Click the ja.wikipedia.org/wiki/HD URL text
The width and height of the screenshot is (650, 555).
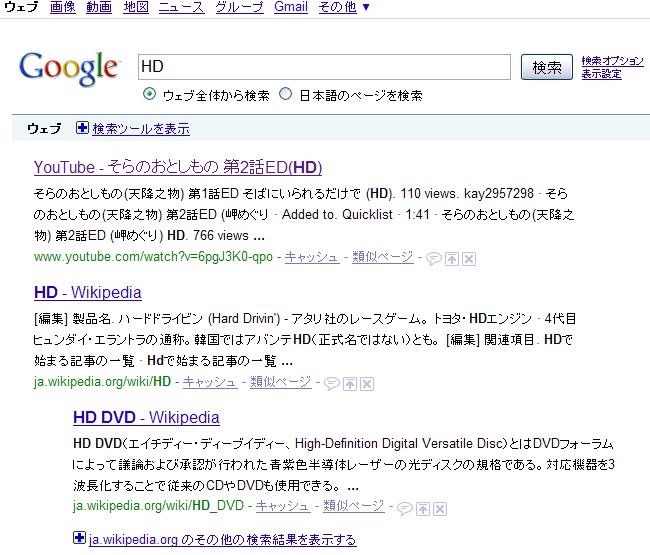pyautogui.click(x=102, y=382)
